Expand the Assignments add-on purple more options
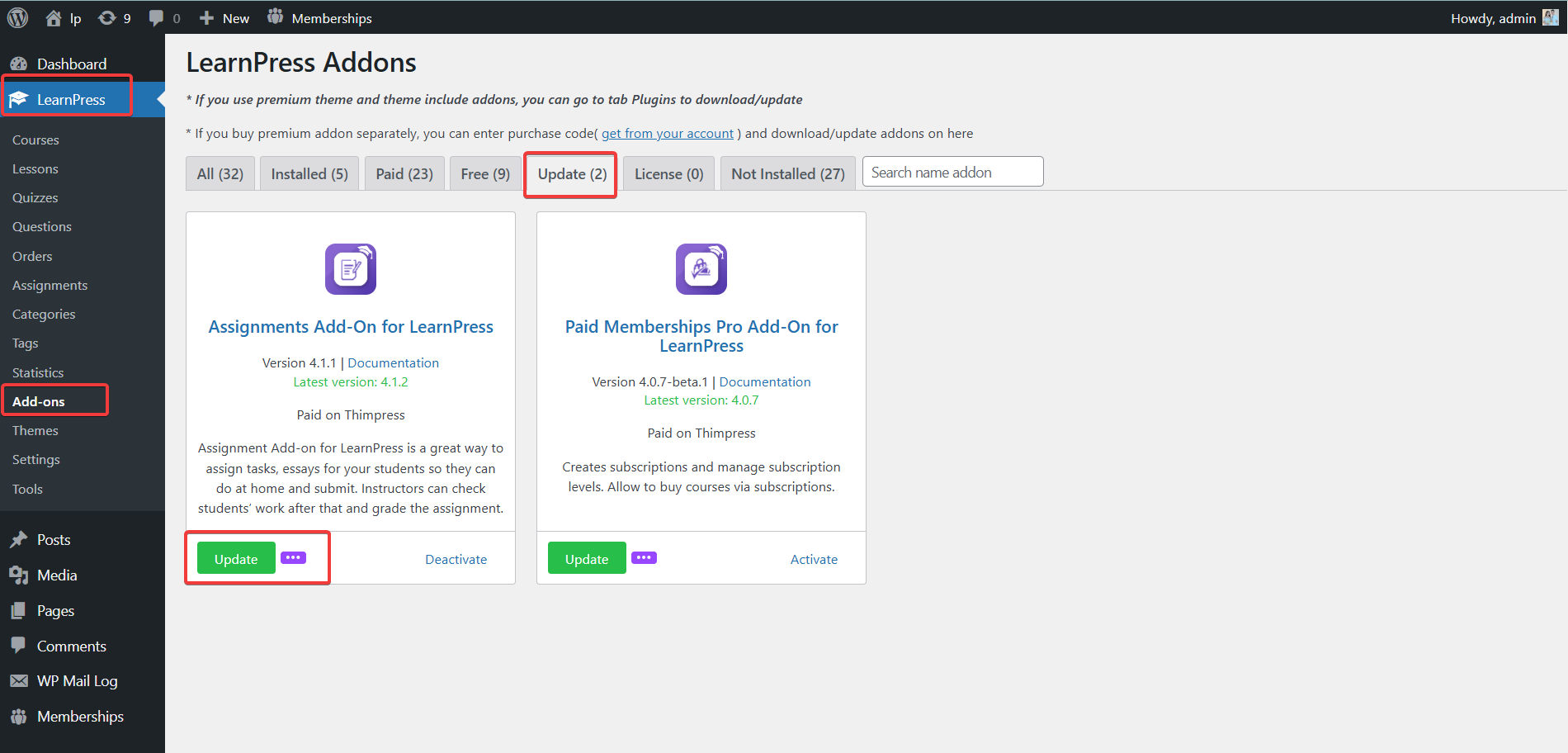This screenshot has width=1568, height=753. (x=293, y=557)
